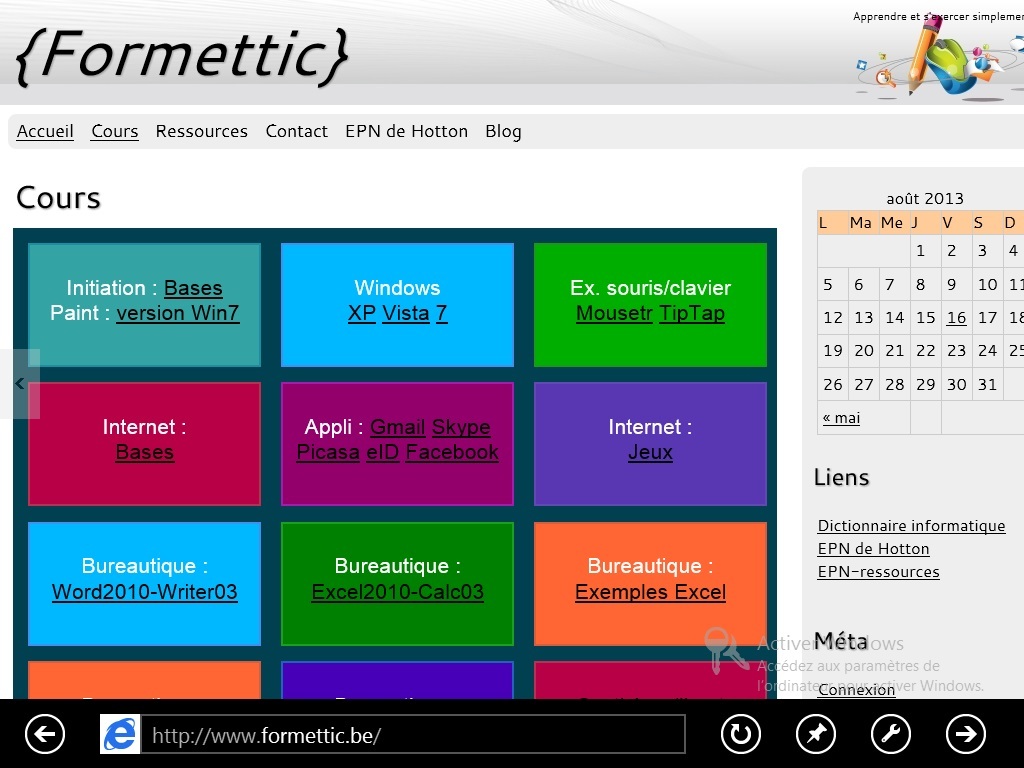The width and height of the screenshot is (1024, 768).
Task: Open the Initiation Bases link
Action: [193, 288]
